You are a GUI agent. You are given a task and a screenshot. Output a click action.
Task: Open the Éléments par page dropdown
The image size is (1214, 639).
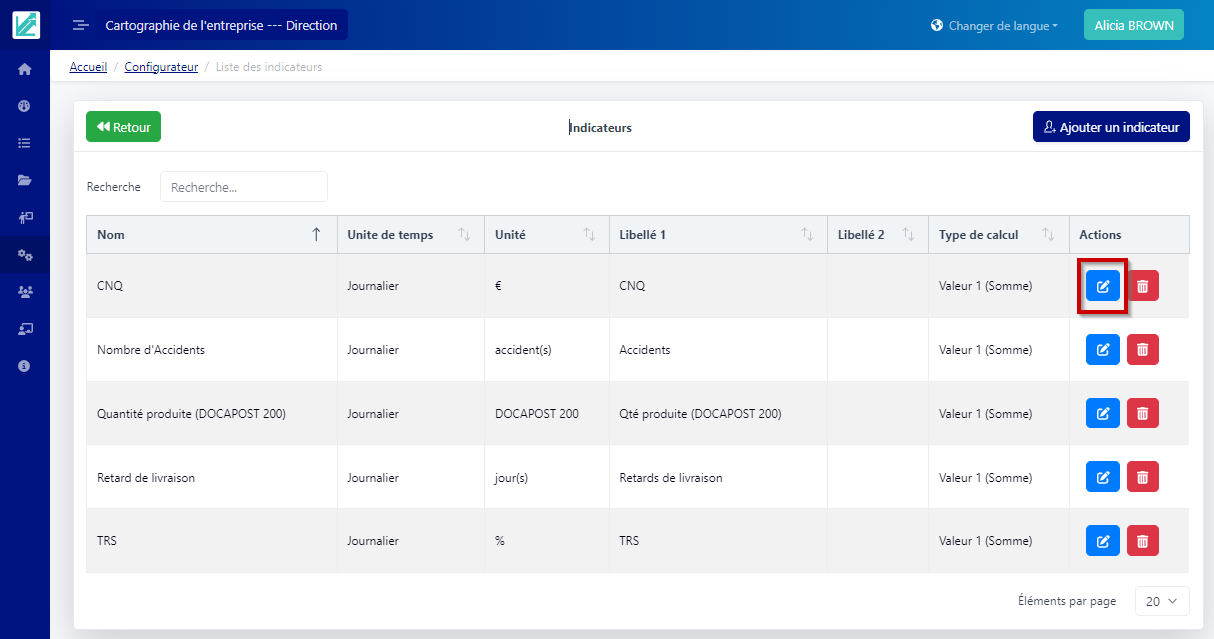point(1161,601)
